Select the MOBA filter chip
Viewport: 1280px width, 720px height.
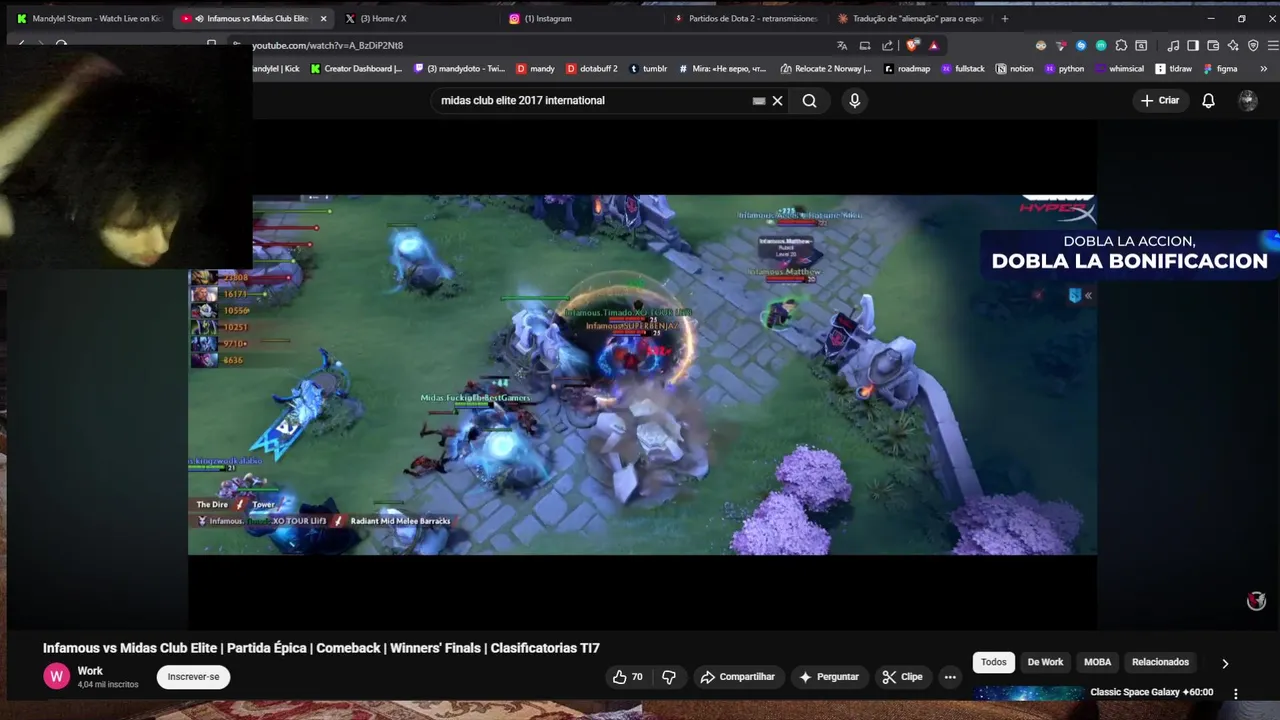click(x=1097, y=662)
